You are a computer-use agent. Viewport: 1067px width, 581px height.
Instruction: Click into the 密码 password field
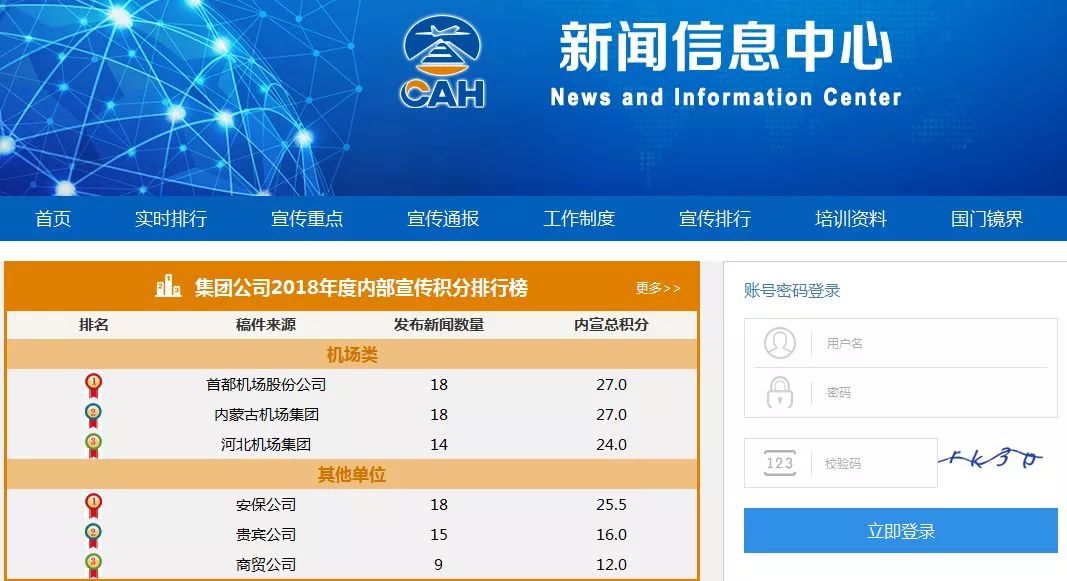pyautogui.click(x=930, y=392)
